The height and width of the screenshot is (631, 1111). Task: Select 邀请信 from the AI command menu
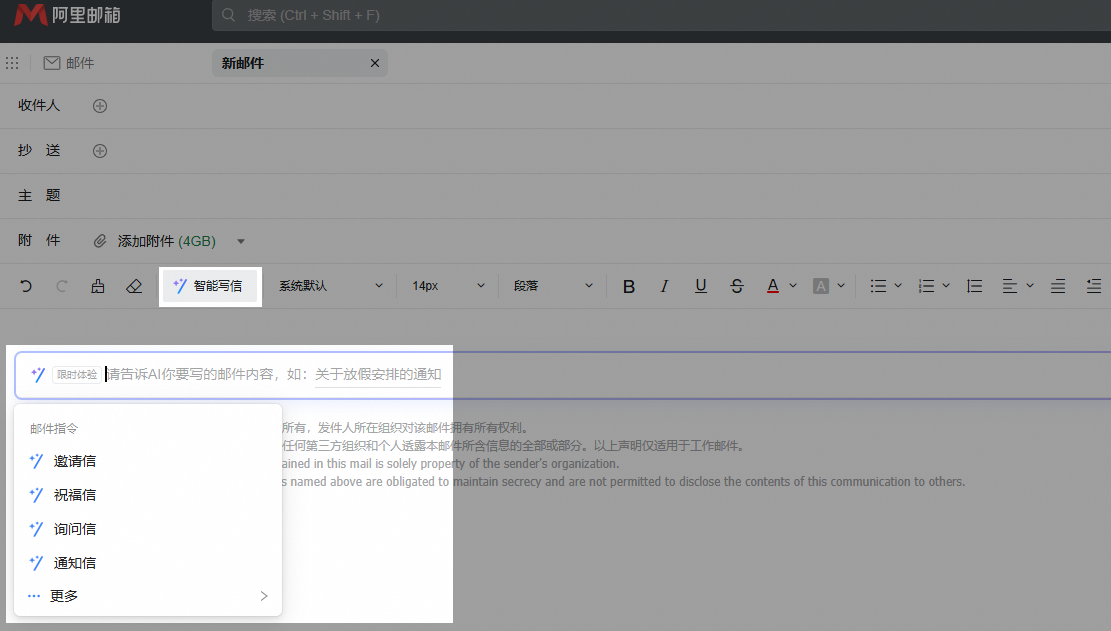[75, 461]
